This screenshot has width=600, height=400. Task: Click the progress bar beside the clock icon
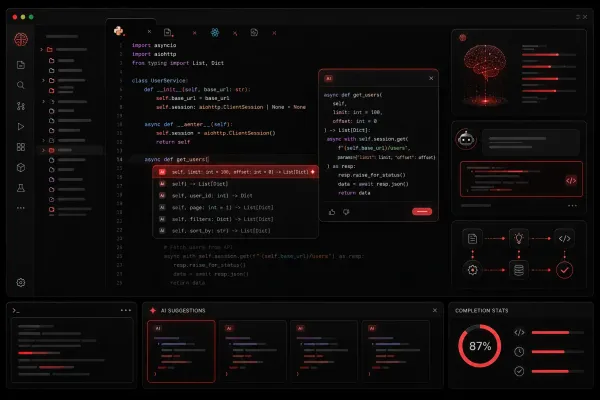click(558, 351)
